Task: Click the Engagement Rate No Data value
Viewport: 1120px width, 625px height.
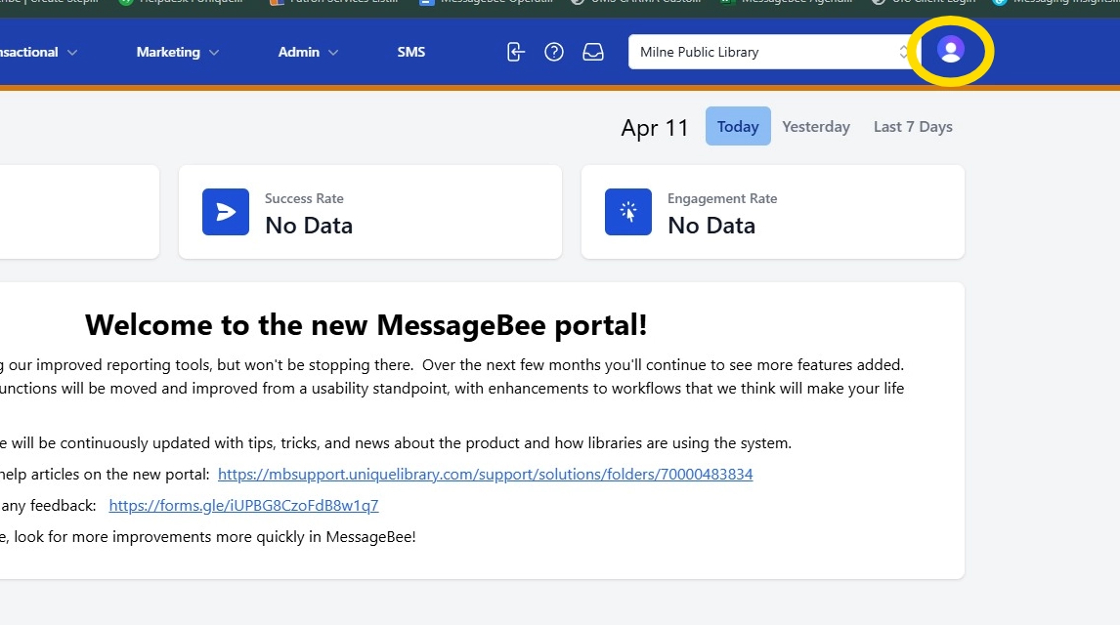Action: (711, 226)
